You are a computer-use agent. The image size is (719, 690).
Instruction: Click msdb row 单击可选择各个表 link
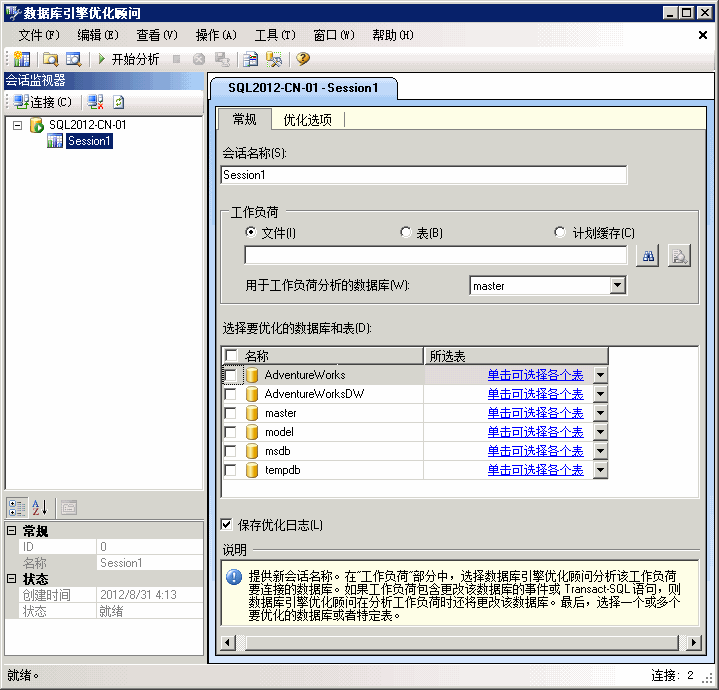(x=535, y=451)
